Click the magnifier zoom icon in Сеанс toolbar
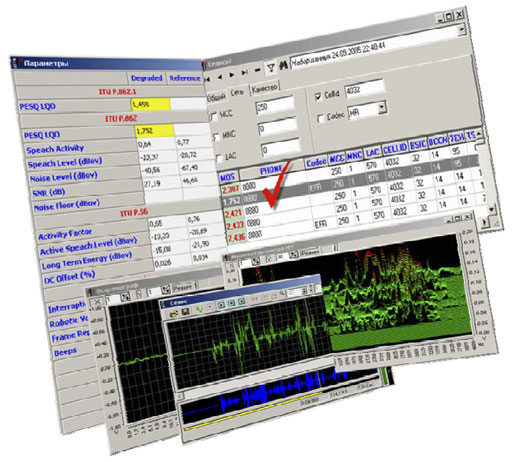Viewport: 520px width, 462px height. (282, 294)
